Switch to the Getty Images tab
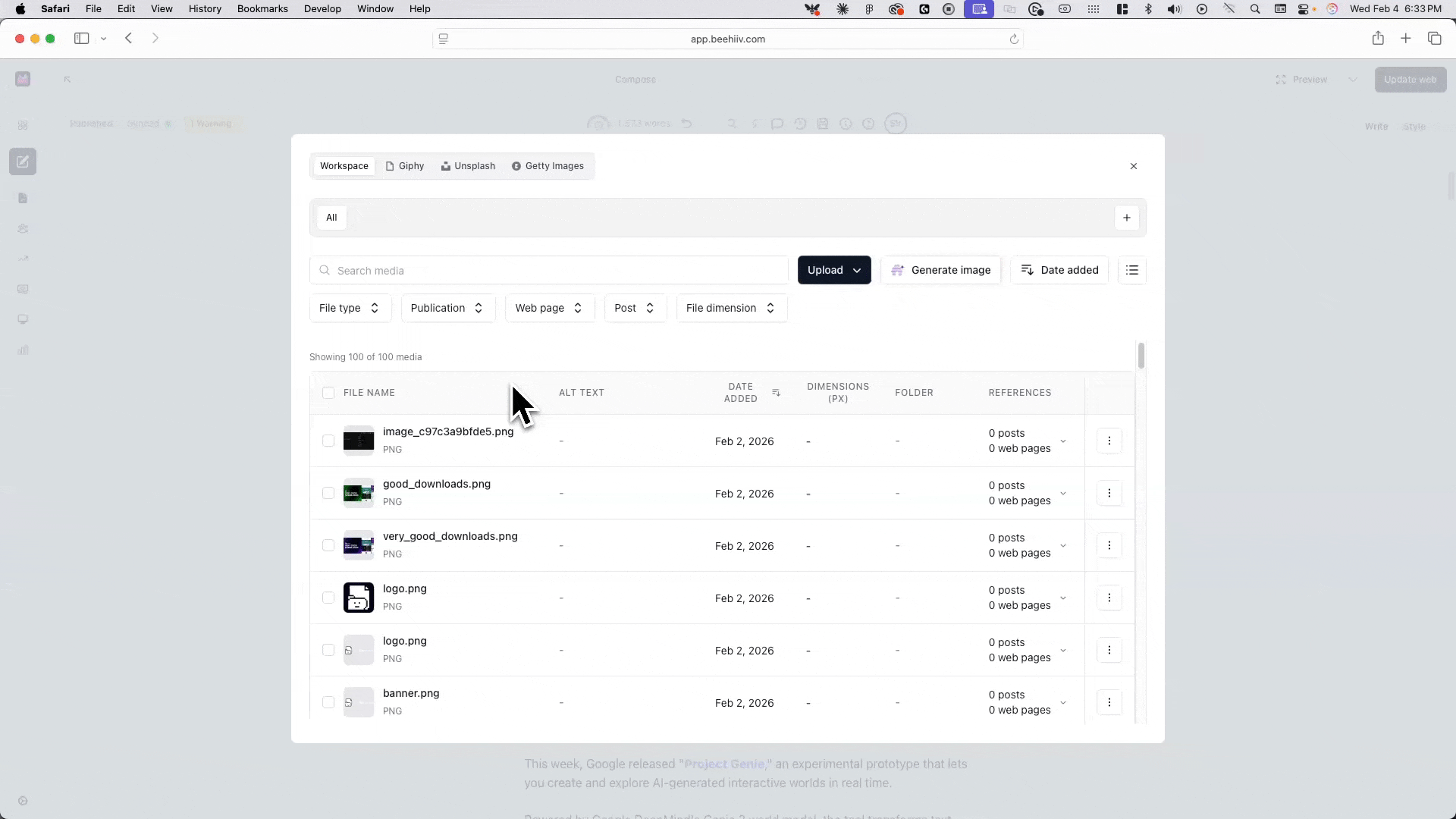 click(548, 166)
